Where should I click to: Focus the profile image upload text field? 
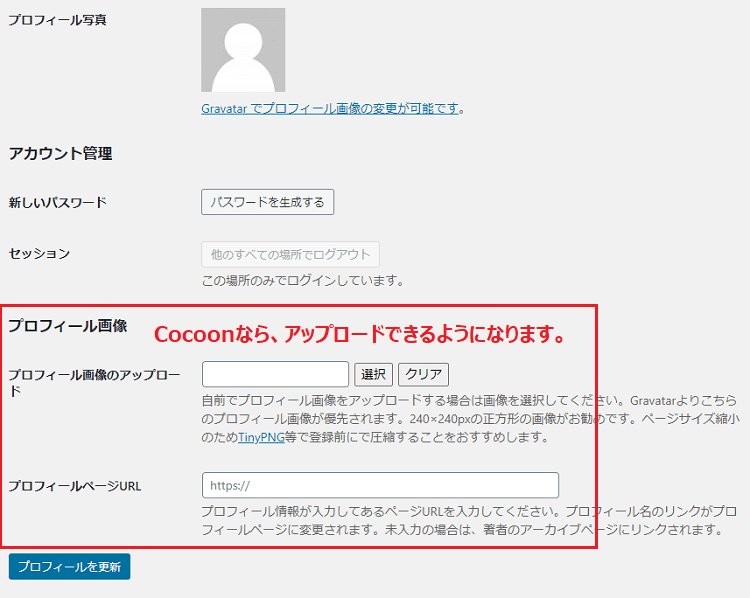pos(276,374)
